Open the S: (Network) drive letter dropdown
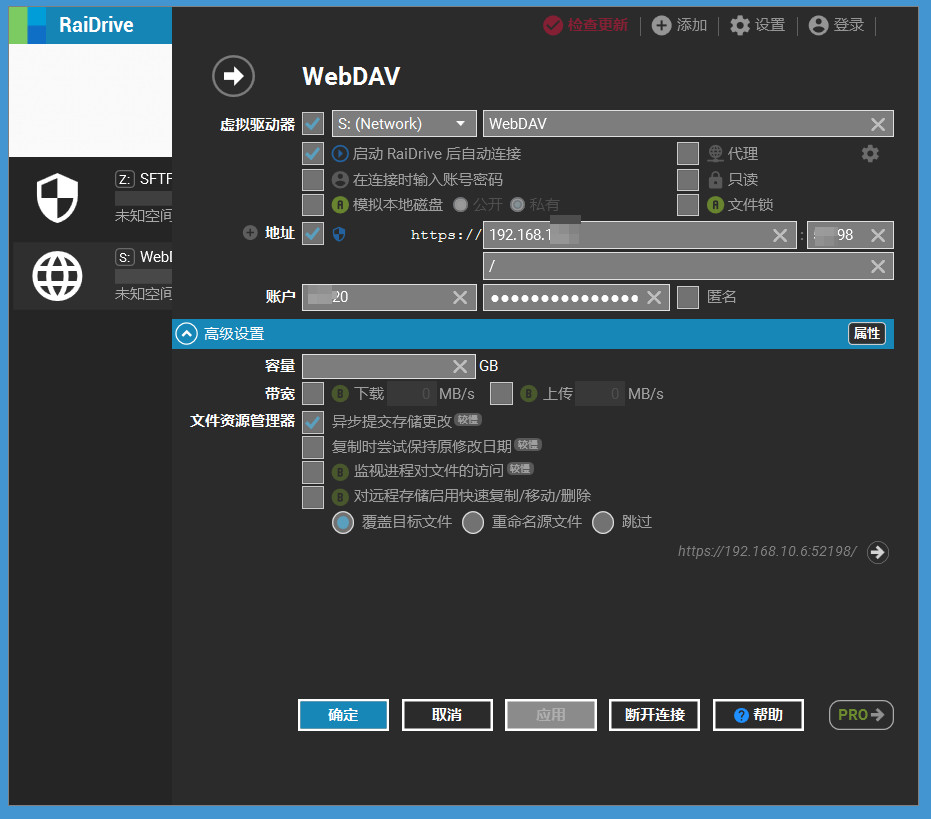931x819 pixels. 404,124
